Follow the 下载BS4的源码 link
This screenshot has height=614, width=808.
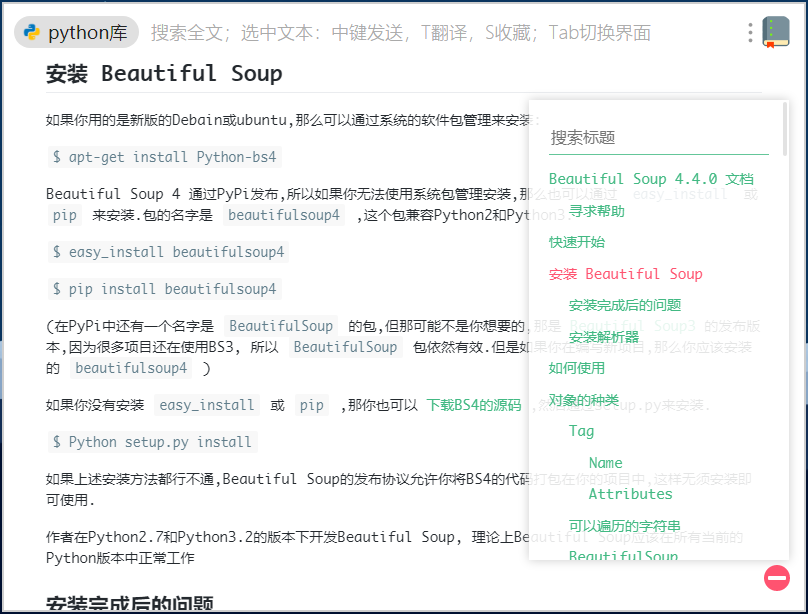click(x=474, y=405)
